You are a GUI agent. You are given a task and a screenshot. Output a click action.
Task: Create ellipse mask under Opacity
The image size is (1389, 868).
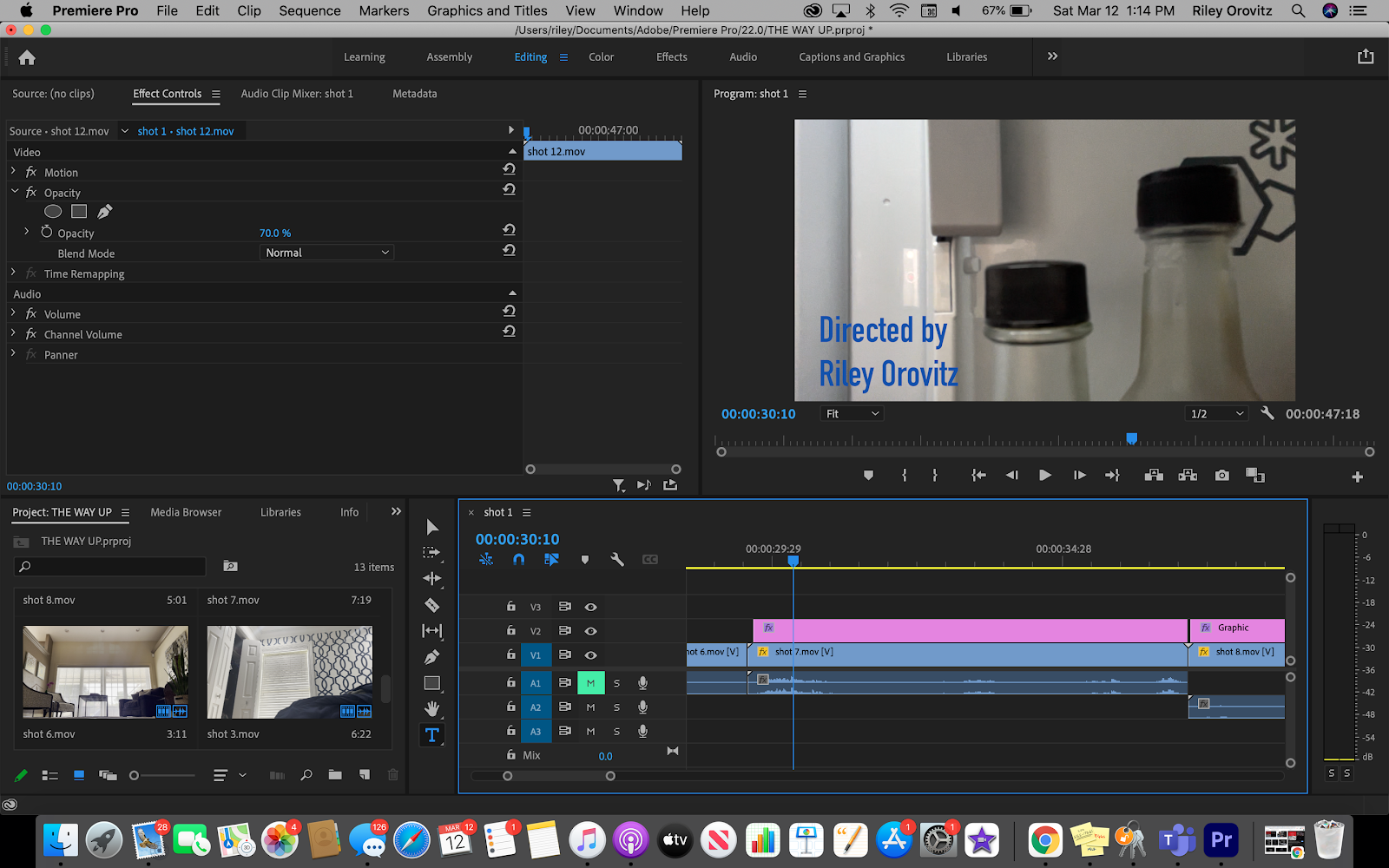(53, 211)
